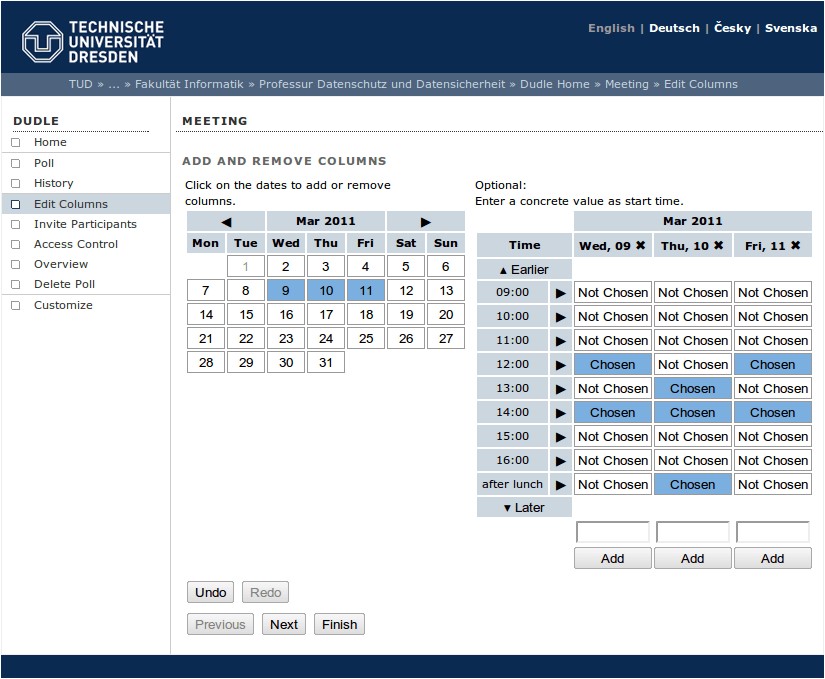The image size is (825, 679).
Task: Click the arrow next to 09:00 row
Action: (x=560, y=293)
